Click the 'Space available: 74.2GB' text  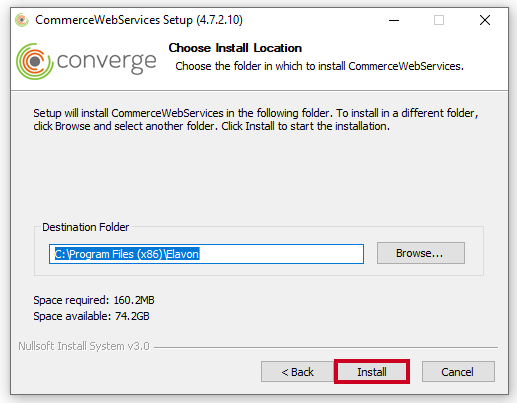point(91,316)
